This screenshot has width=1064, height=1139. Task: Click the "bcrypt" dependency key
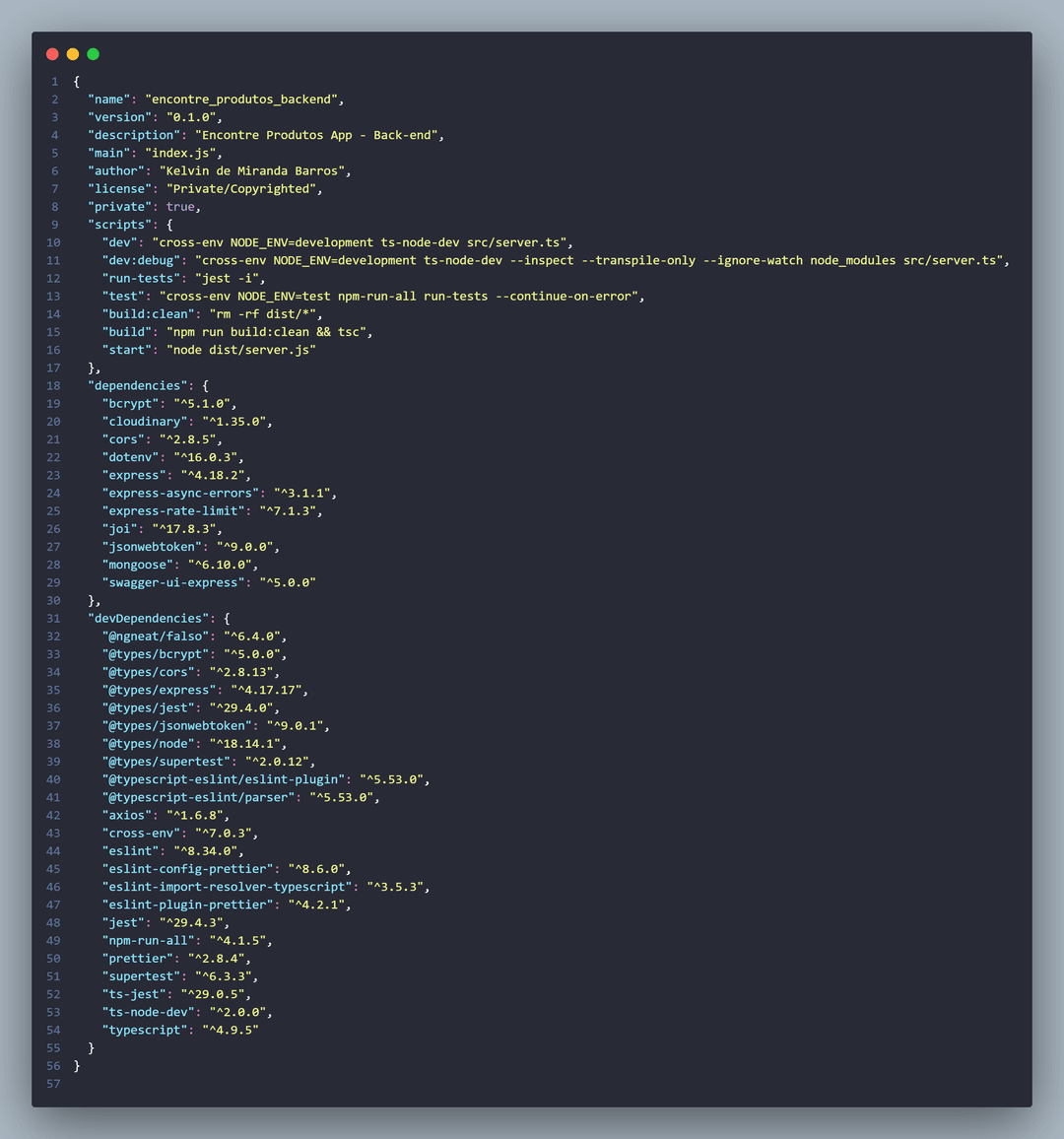click(130, 404)
